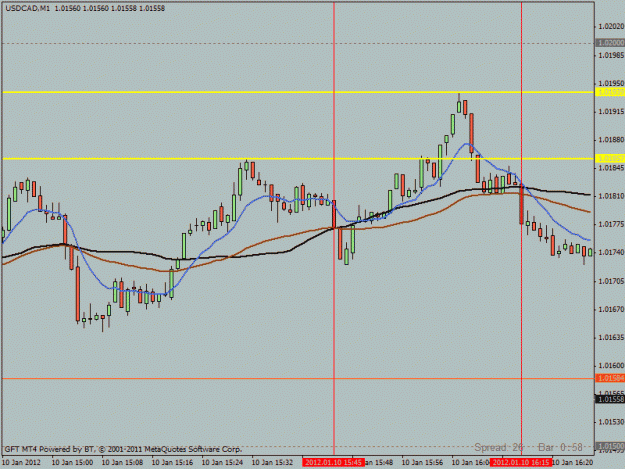Click the long red candle on the 16:15 line
625x469 pixels.
pyautogui.click(x=521, y=204)
